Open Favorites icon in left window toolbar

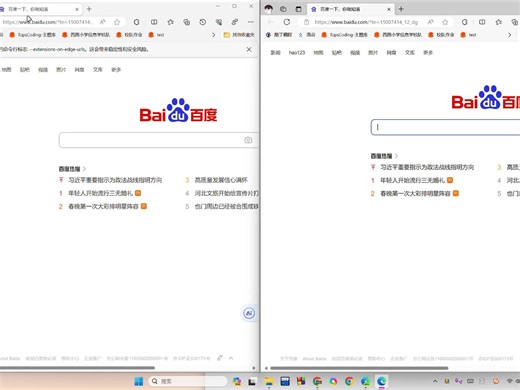(171, 22)
